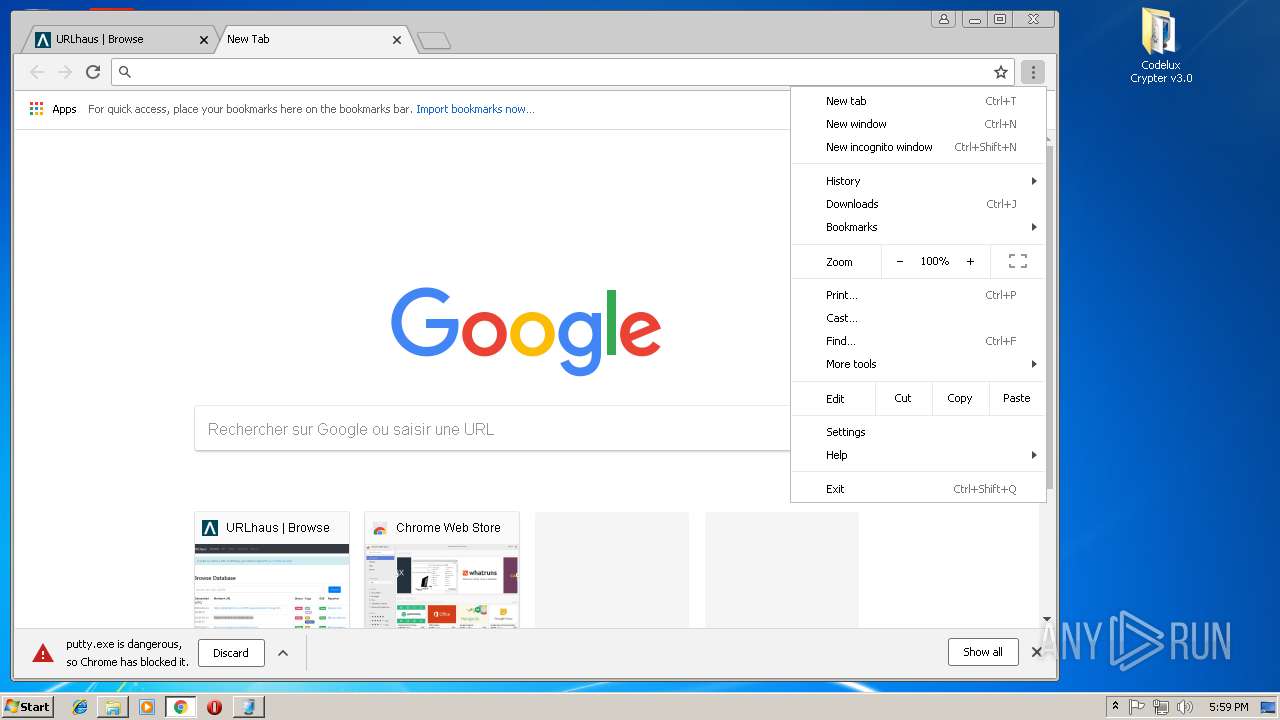Expand the More tools submenu
The height and width of the screenshot is (720, 1280).
918,364
